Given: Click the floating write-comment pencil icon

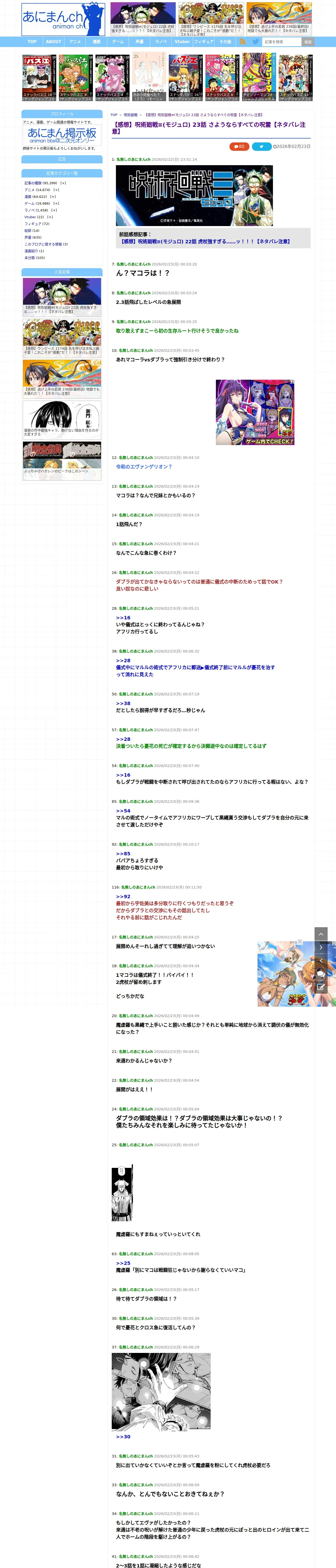Looking at the screenshot, I should pyautogui.click(x=321, y=987).
